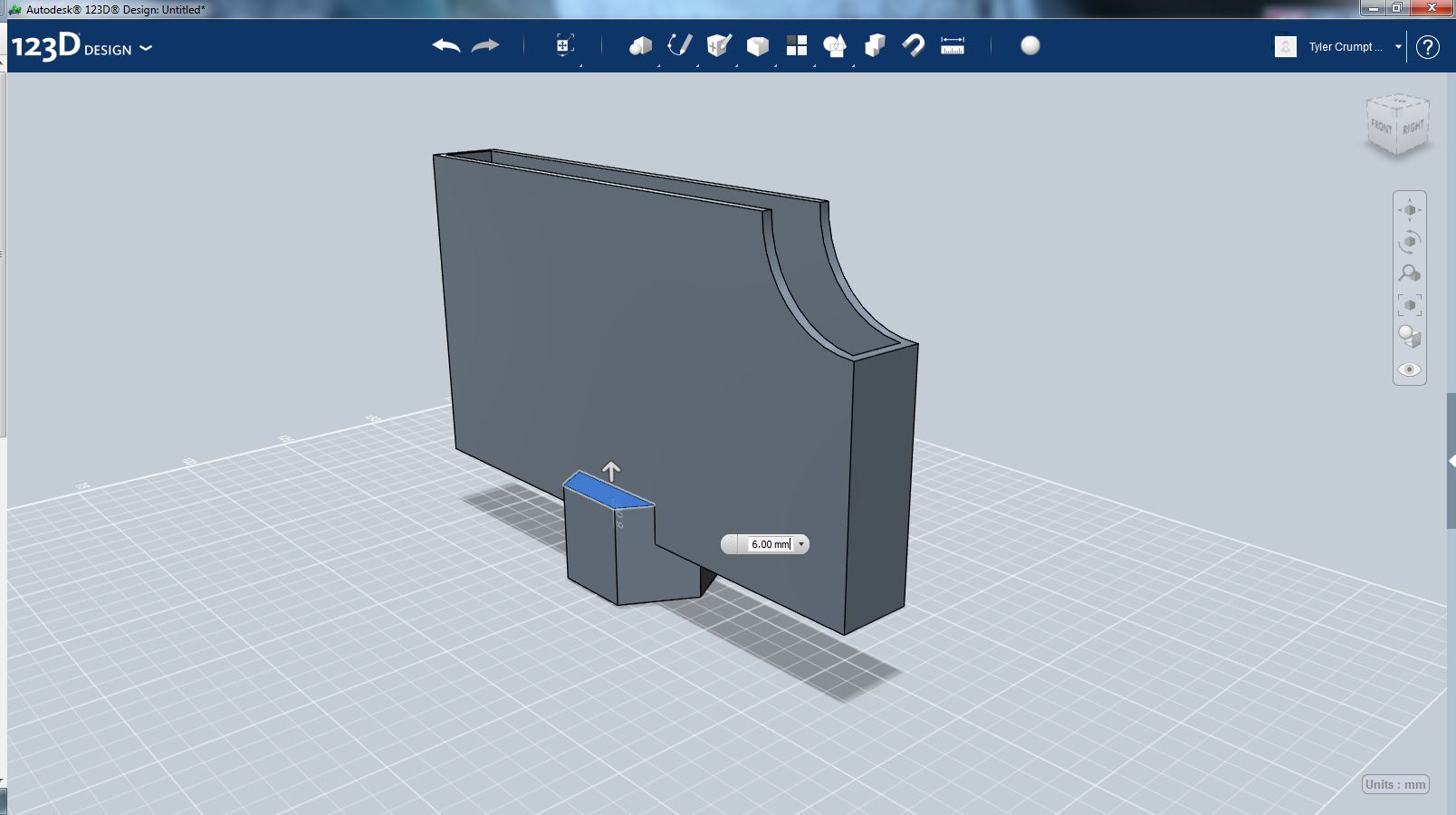Expand the right side panel handle

[x=1451, y=462]
